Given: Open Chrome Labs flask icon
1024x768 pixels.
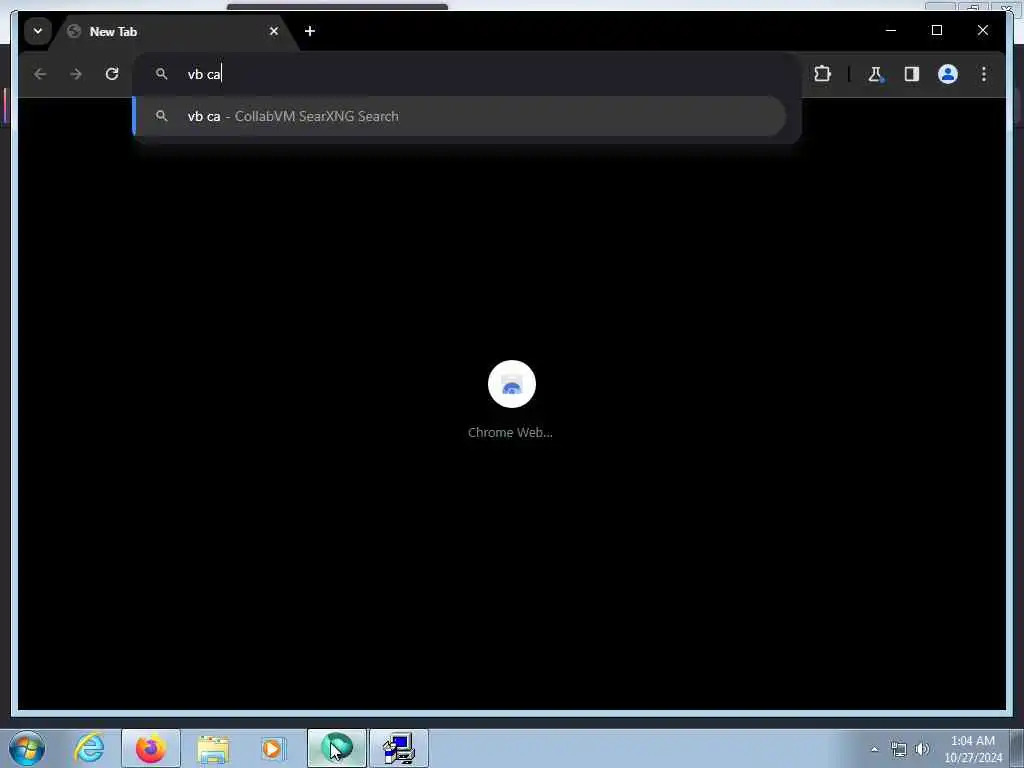Looking at the screenshot, I should 875,74.
